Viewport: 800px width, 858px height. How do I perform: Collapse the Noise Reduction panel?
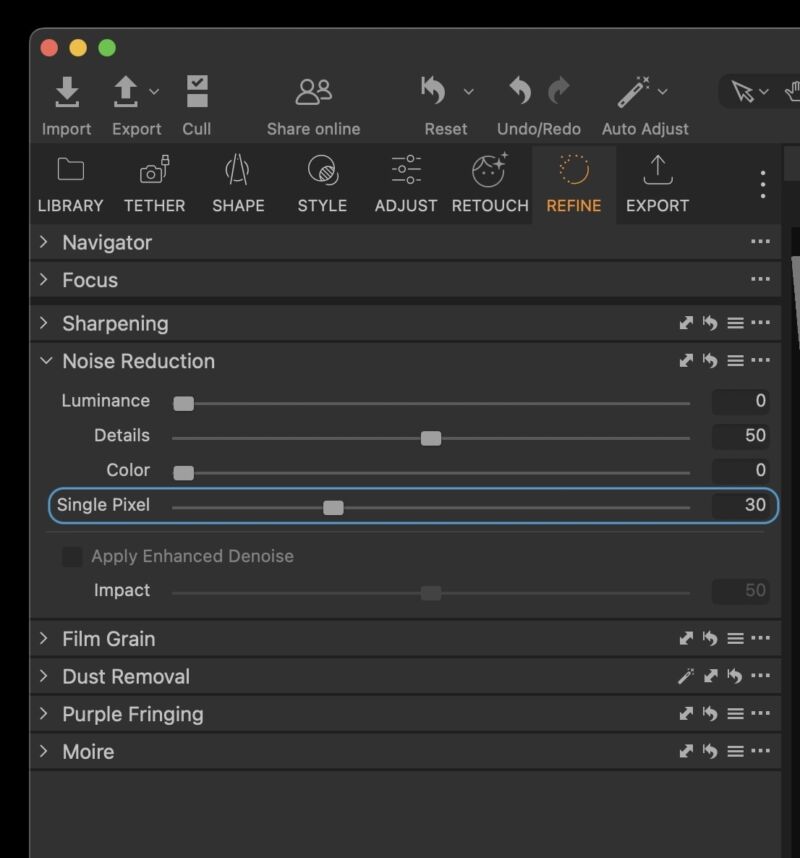tap(46, 361)
